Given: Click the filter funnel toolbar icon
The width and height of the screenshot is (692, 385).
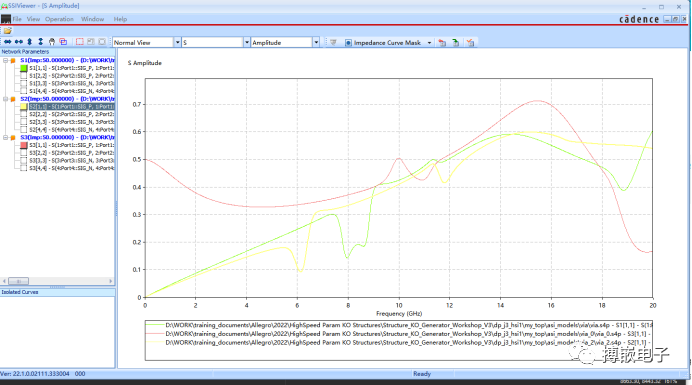Looking at the screenshot, I should (333, 42).
